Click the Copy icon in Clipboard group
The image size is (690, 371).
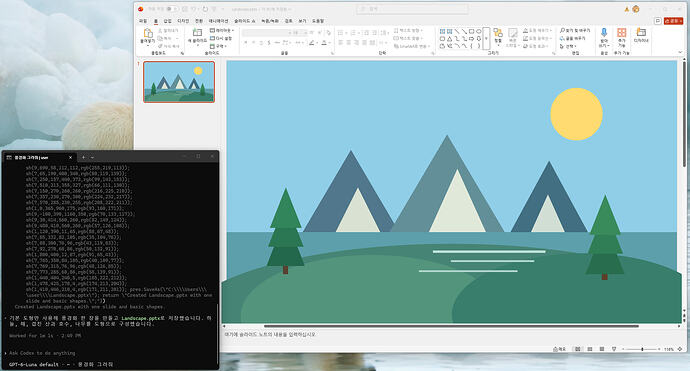coord(161,38)
